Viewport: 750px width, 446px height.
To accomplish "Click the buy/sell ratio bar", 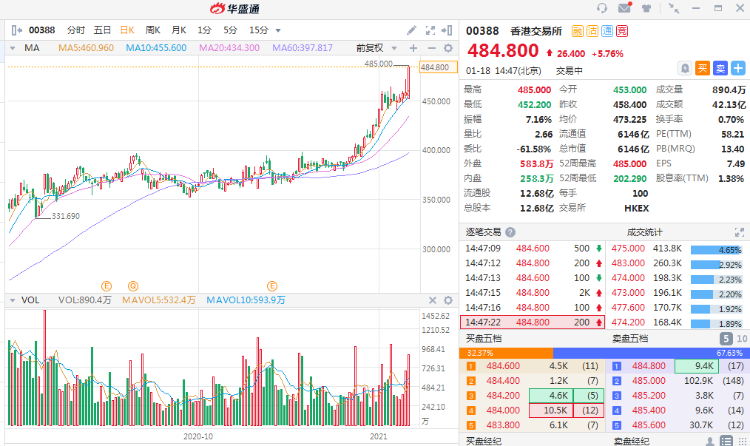I will click(603, 353).
